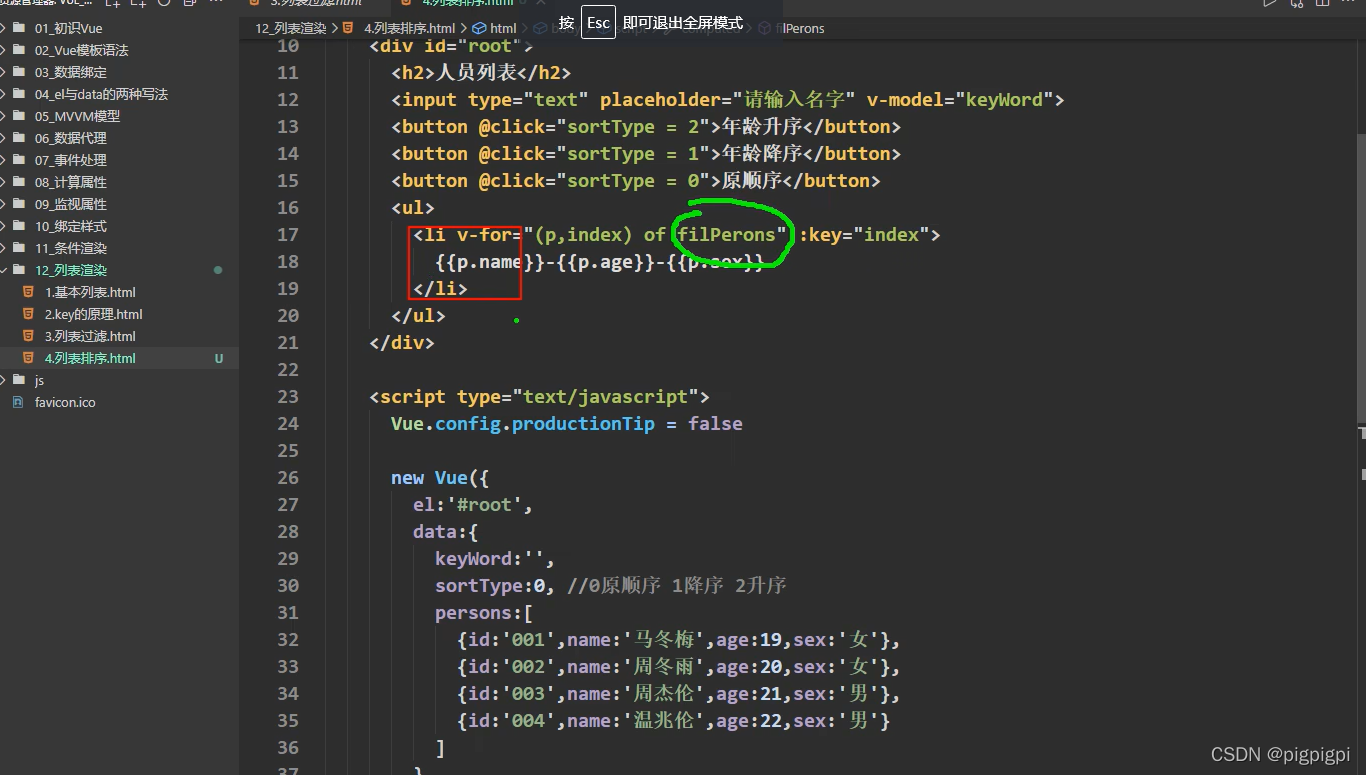
Task: Expand the 03_数据绑定 folder chevron
Action: 3,72
